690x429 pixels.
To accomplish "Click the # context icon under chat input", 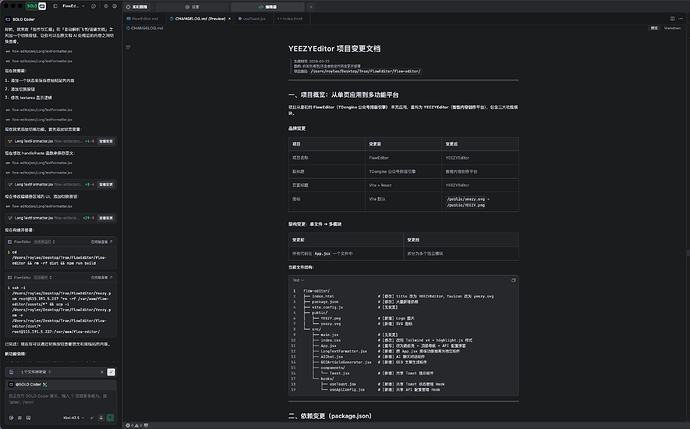I will pyautogui.click(x=20, y=418).
